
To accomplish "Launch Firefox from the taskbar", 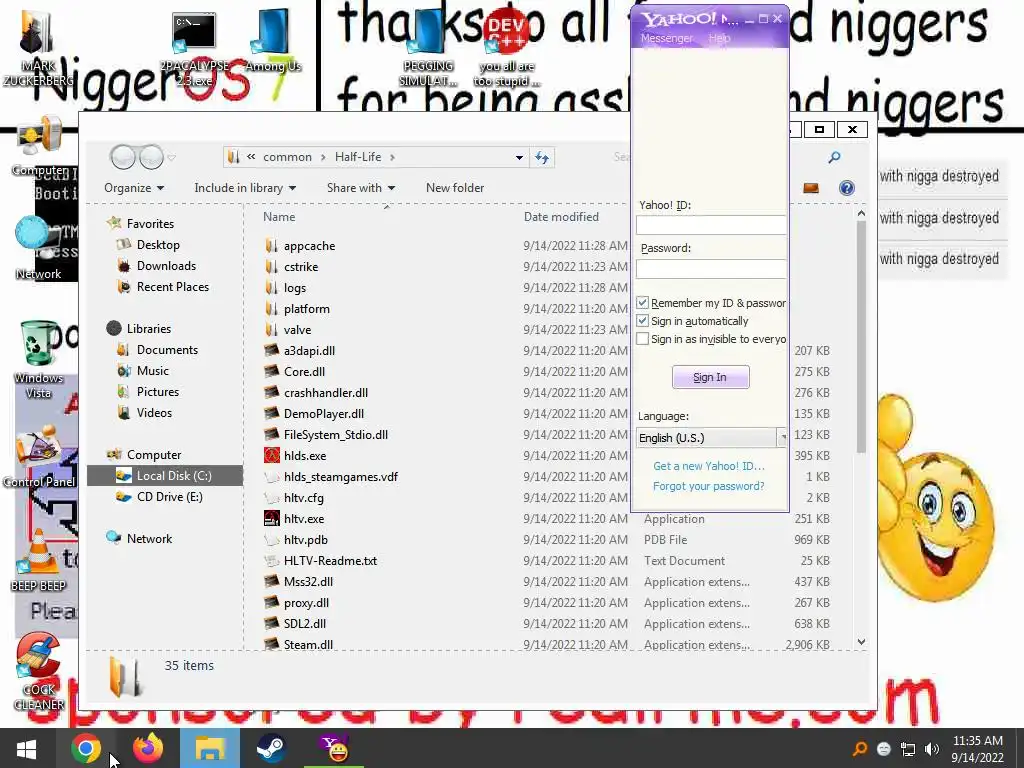I will point(148,748).
